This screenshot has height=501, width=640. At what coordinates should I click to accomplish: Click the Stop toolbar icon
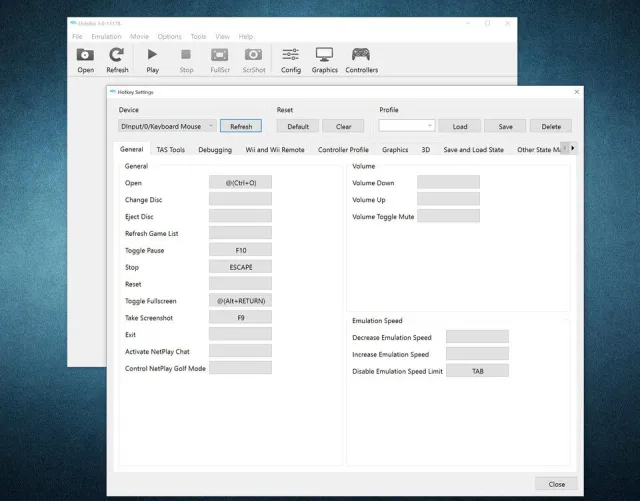[186, 60]
